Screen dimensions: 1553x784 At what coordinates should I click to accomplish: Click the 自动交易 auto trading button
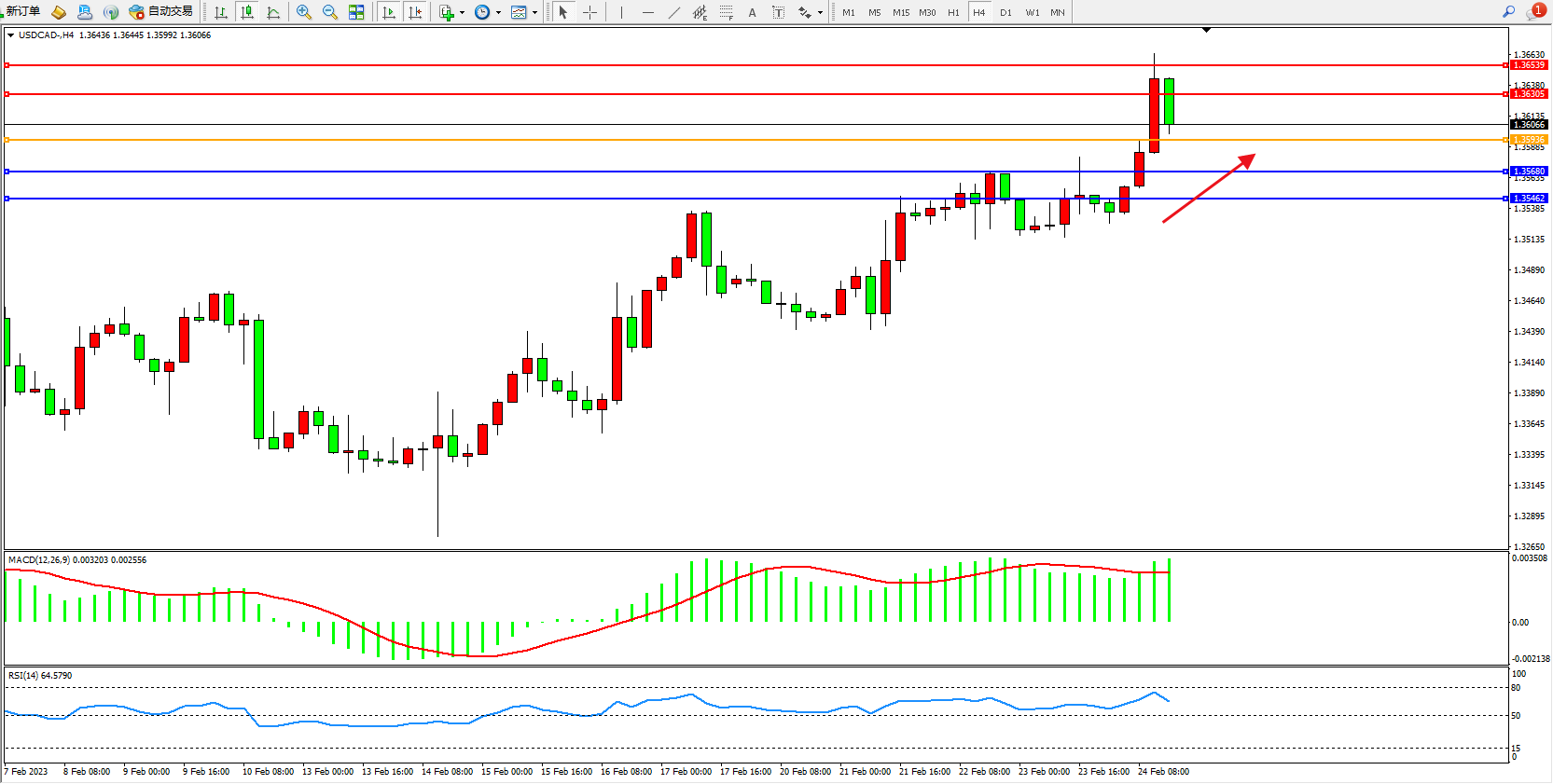click(x=161, y=11)
